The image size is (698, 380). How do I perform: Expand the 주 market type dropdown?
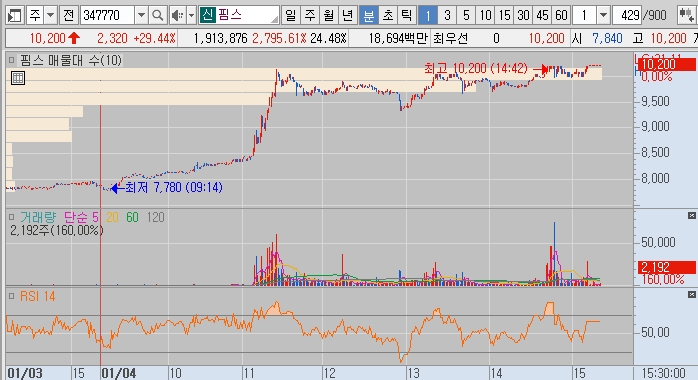(x=51, y=16)
